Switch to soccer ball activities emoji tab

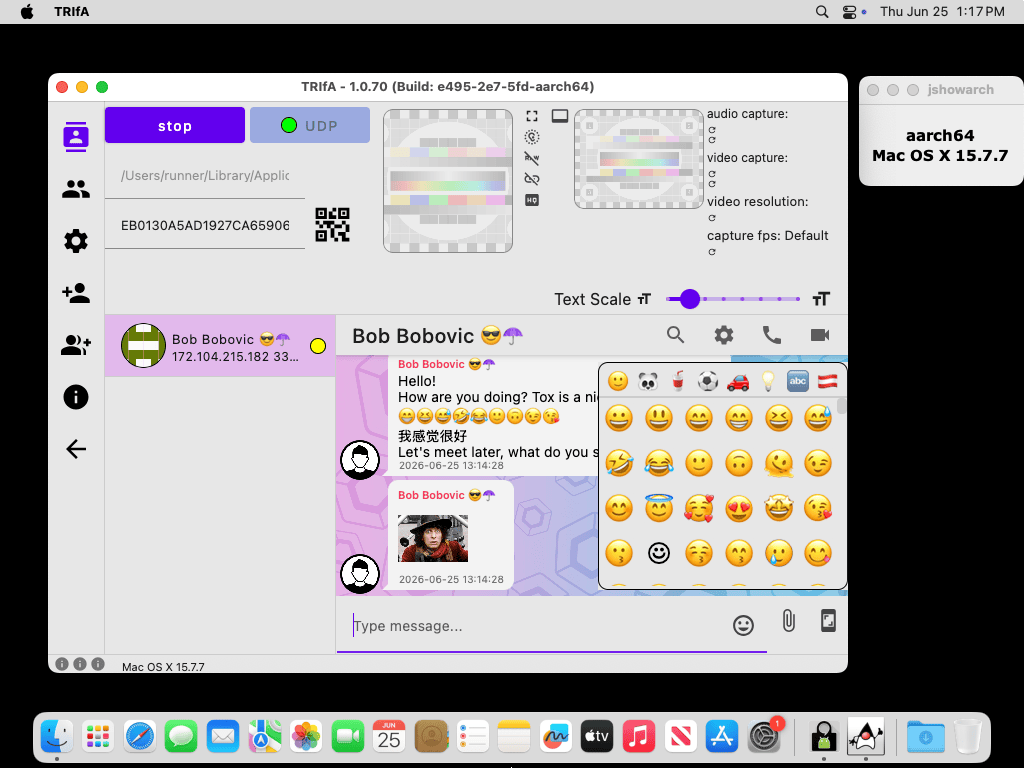click(708, 381)
